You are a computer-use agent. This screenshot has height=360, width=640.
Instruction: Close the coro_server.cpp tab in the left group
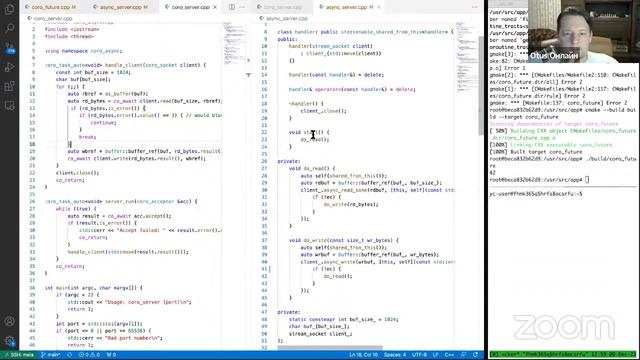click(x=215, y=7)
